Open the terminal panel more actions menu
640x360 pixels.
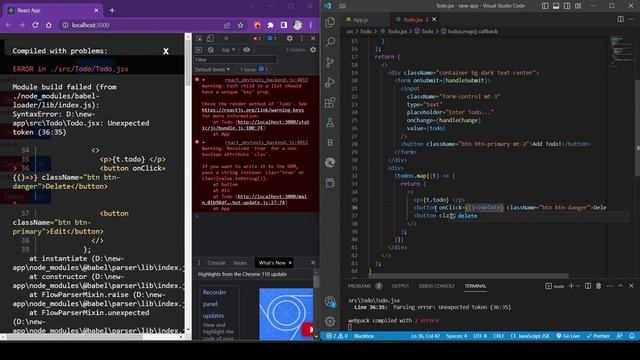609,286
